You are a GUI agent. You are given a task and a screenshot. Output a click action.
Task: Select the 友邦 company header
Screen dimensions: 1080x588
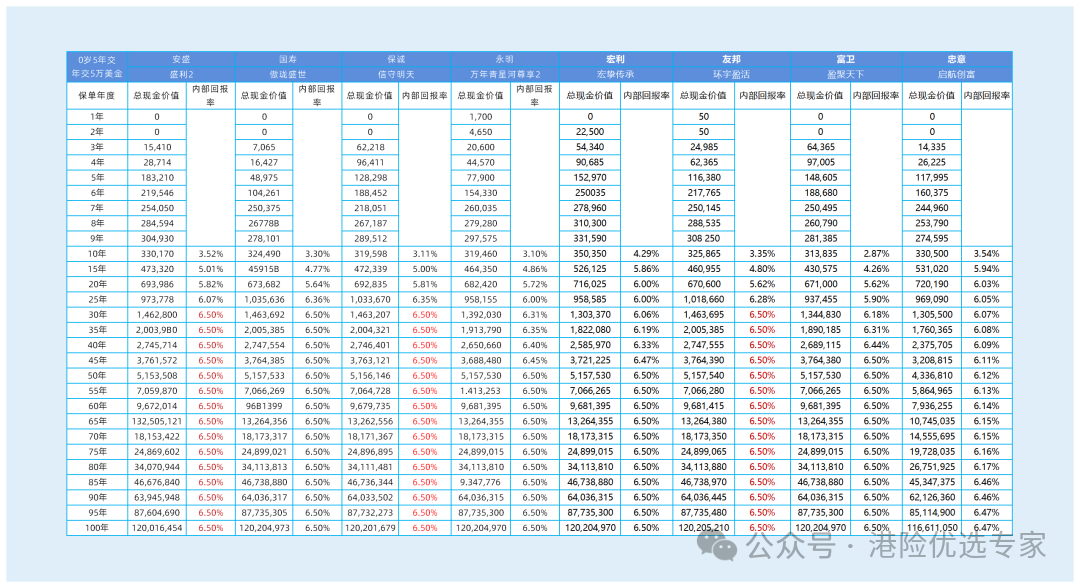tap(731, 60)
